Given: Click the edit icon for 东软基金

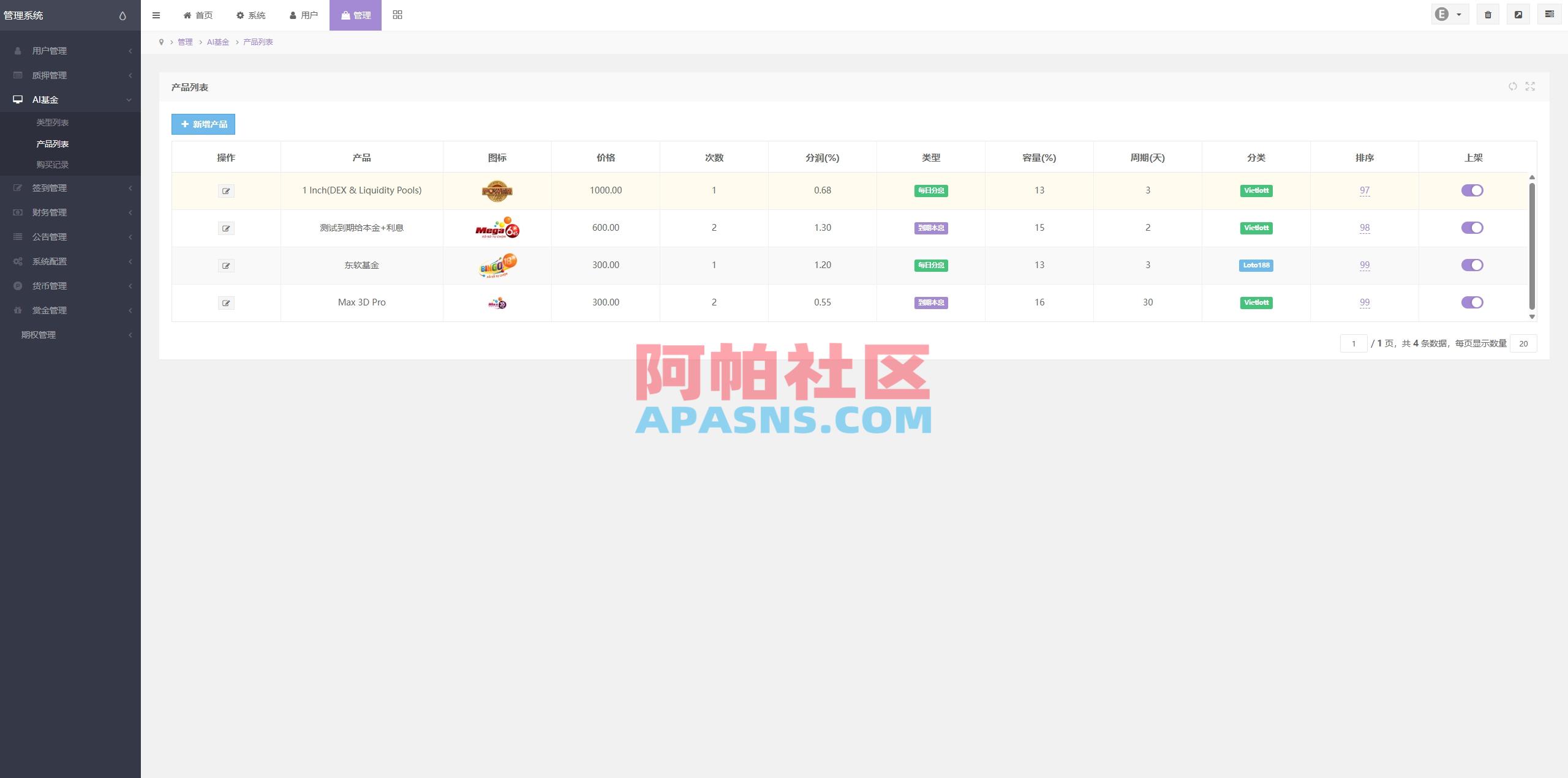Looking at the screenshot, I should (227, 265).
